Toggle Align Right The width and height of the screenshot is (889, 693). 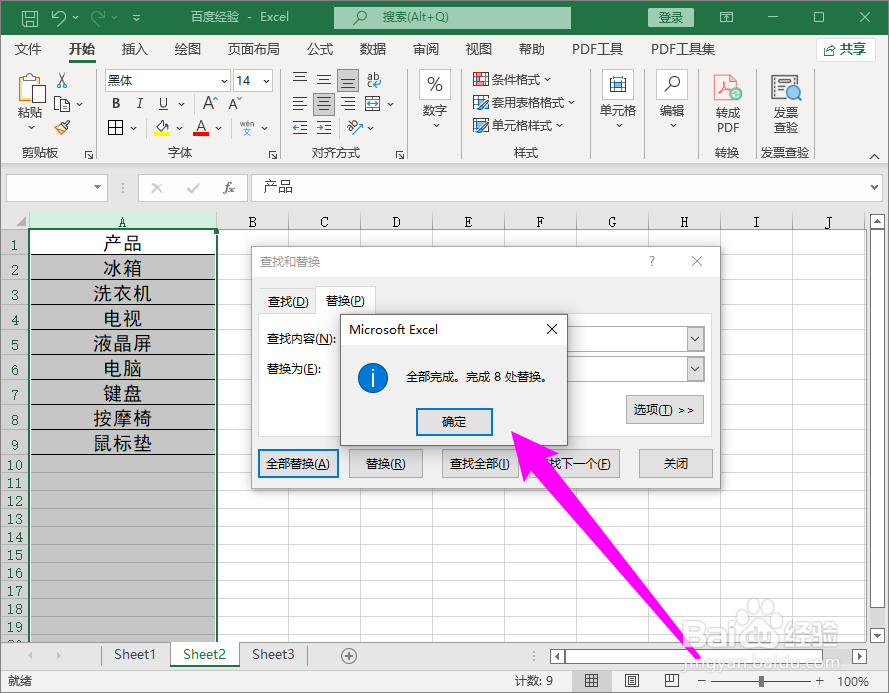point(348,104)
